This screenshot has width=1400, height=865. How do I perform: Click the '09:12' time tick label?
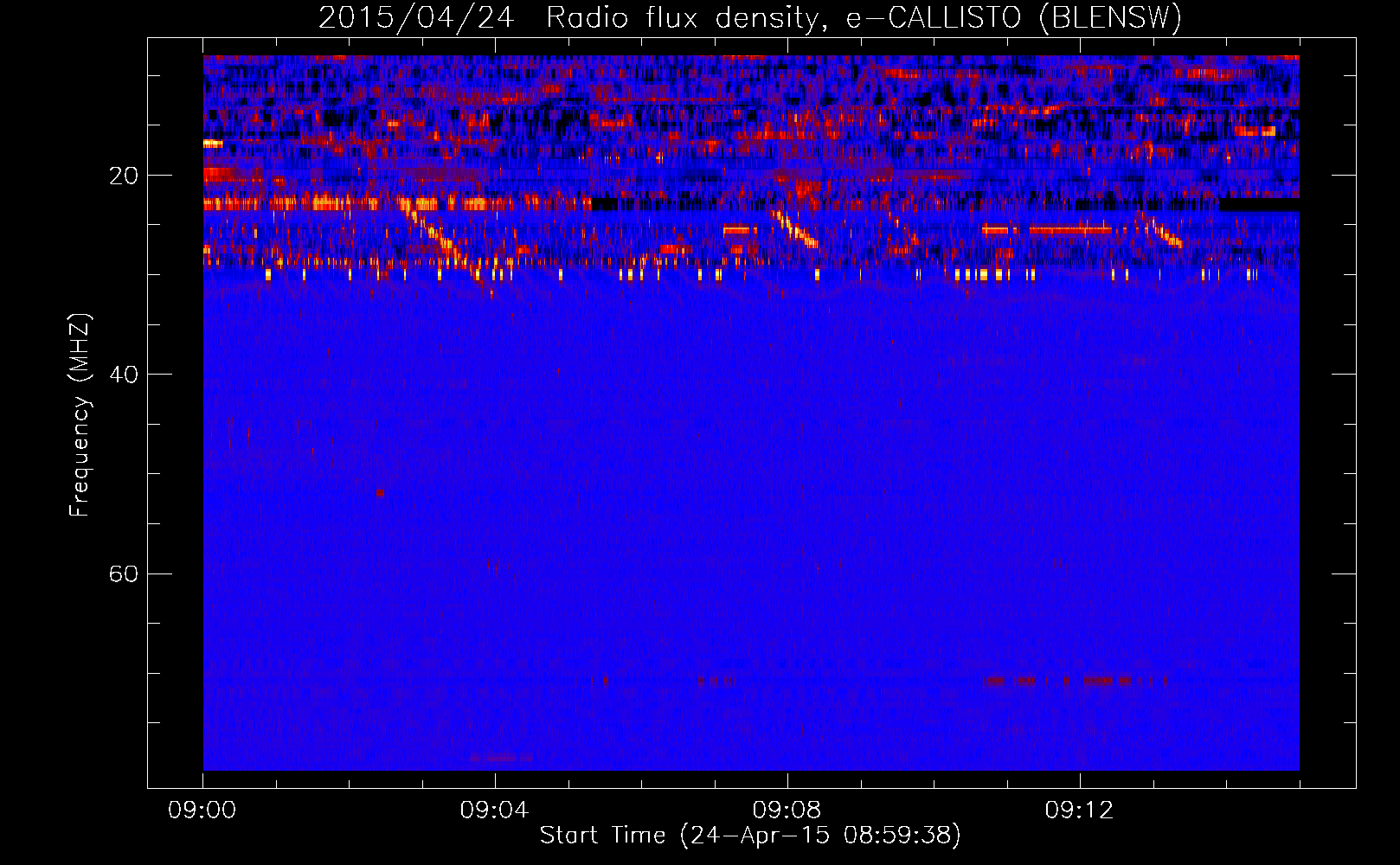[1079, 811]
